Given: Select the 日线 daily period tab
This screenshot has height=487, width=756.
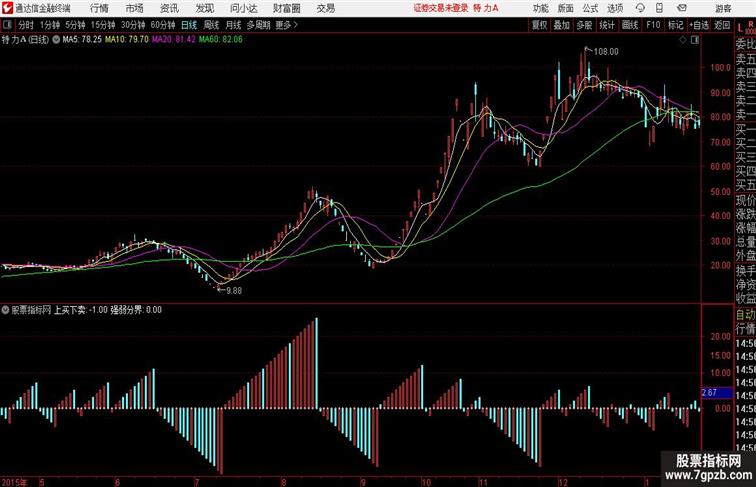Looking at the screenshot, I should [x=189, y=25].
